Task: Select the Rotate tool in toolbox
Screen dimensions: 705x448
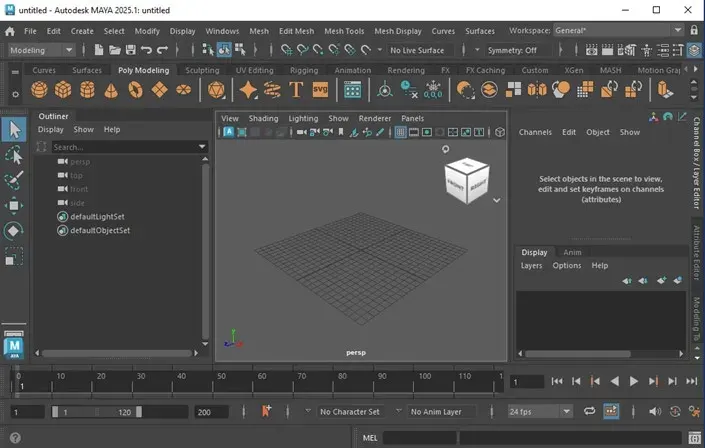Action: pyautogui.click(x=13, y=231)
